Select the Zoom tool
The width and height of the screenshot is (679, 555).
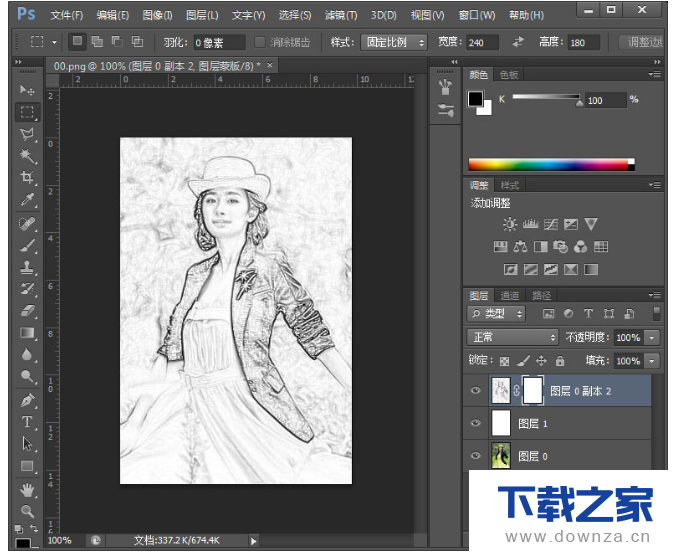pyautogui.click(x=27, y=511)
